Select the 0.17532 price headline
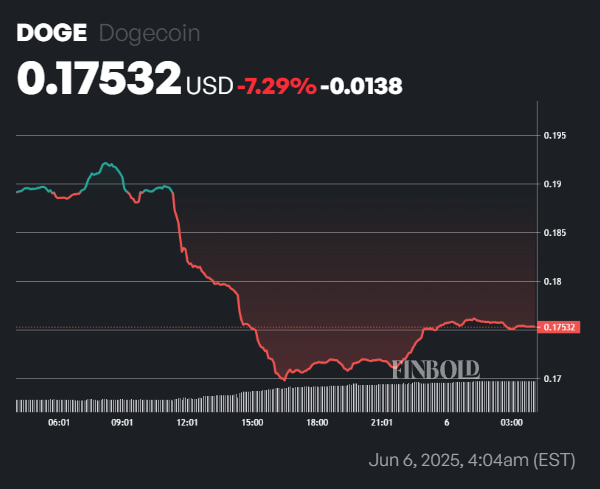 [x=99, y=78]
